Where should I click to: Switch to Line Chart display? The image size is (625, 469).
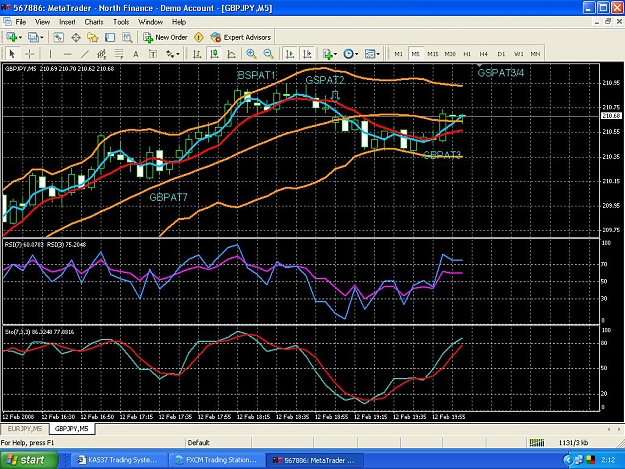tap(232, 54)
